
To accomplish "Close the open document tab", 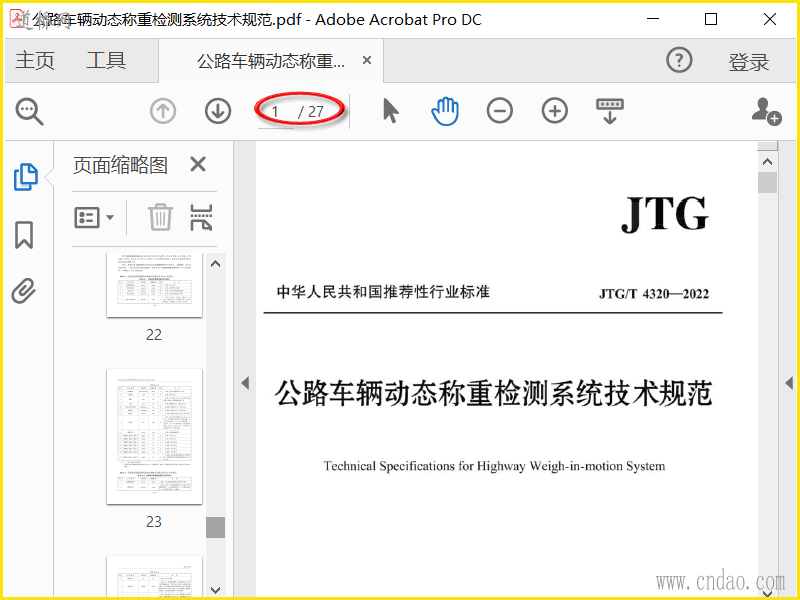I will click(x=366, y=60).
